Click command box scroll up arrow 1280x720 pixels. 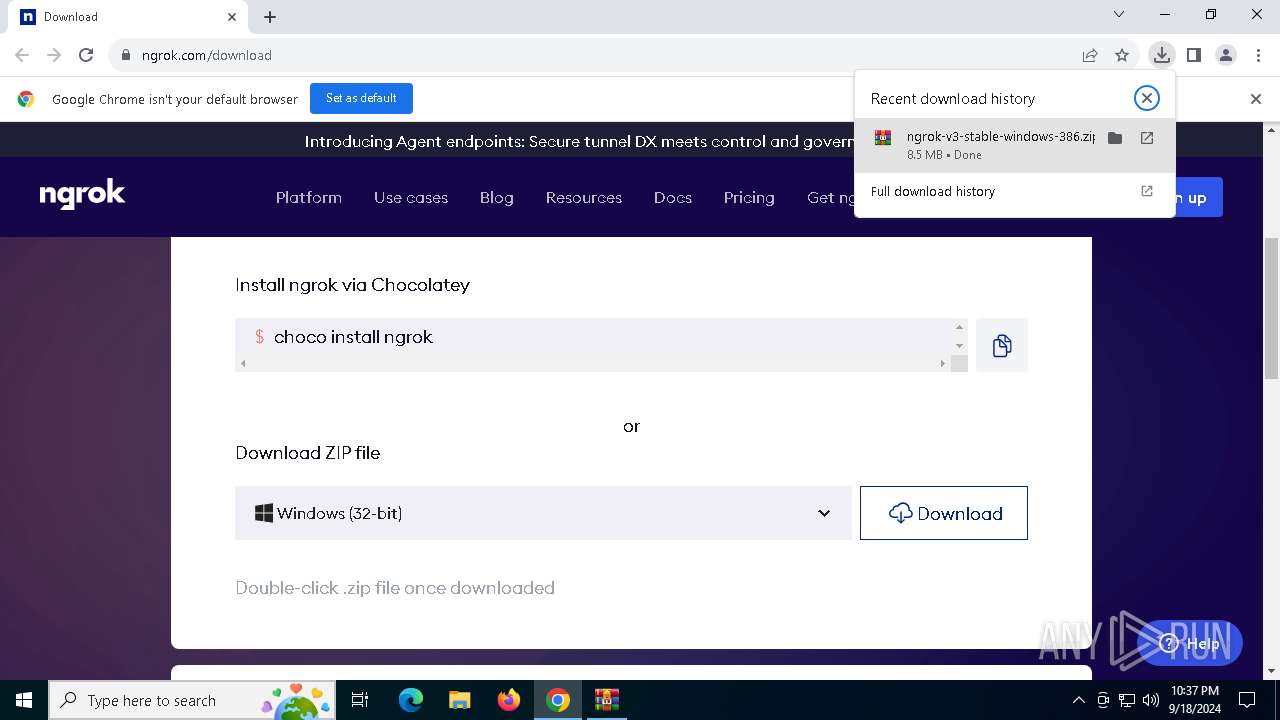pos(959,327)
